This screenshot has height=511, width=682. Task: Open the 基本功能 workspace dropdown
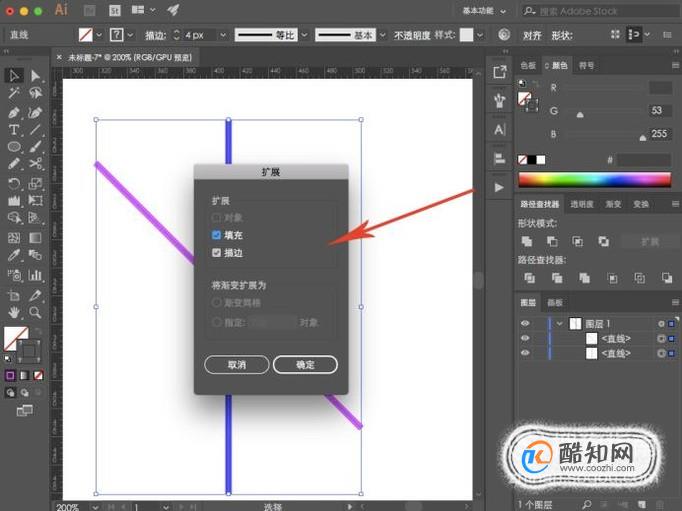[485, 11]
